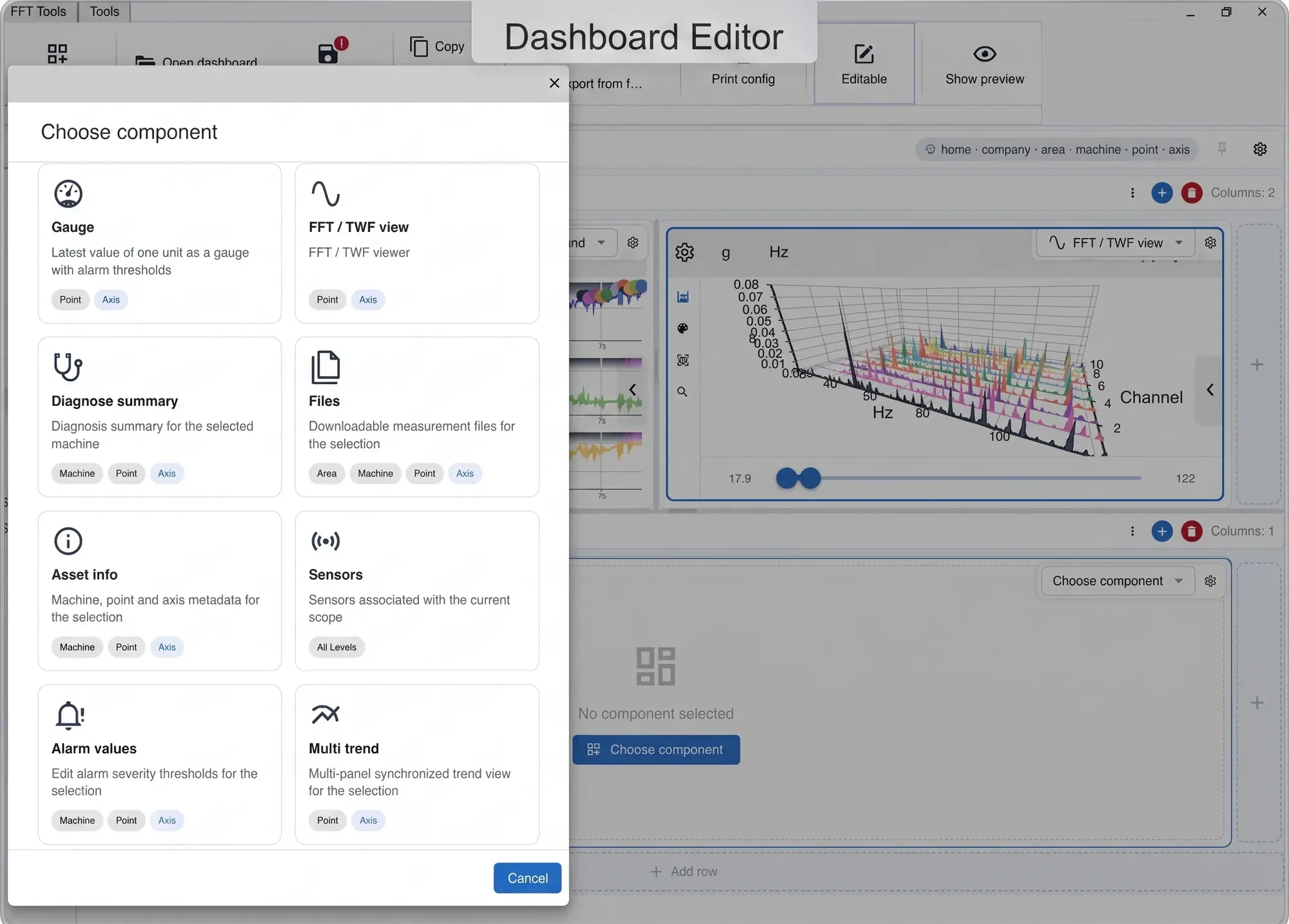Click the Axis tag on Gauge card
The height and width of the screenshot is (924, 1289).
pyautogui.click(x=111, y=300)
